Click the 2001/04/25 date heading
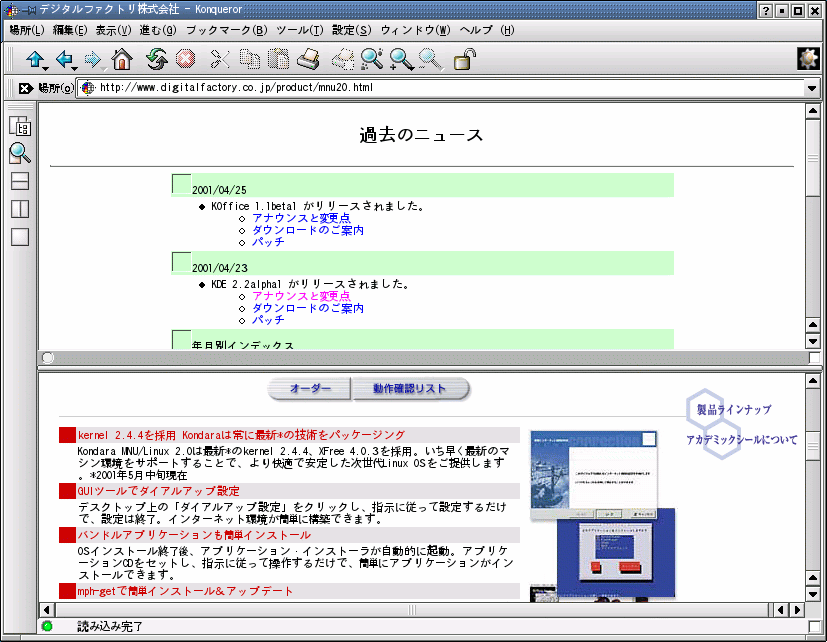This screenshot has height=642, width=827. click(219, 190)
